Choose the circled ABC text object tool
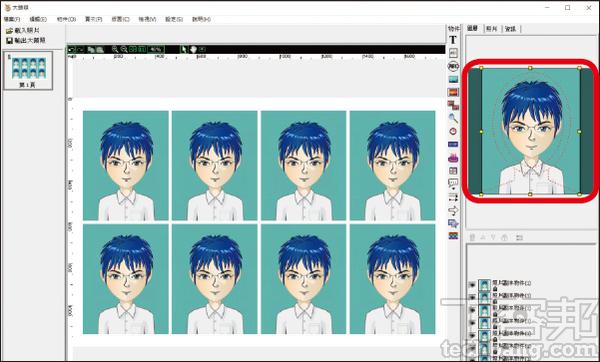The height and width of the screenshot is (362, 600). (x=453, y=66)
